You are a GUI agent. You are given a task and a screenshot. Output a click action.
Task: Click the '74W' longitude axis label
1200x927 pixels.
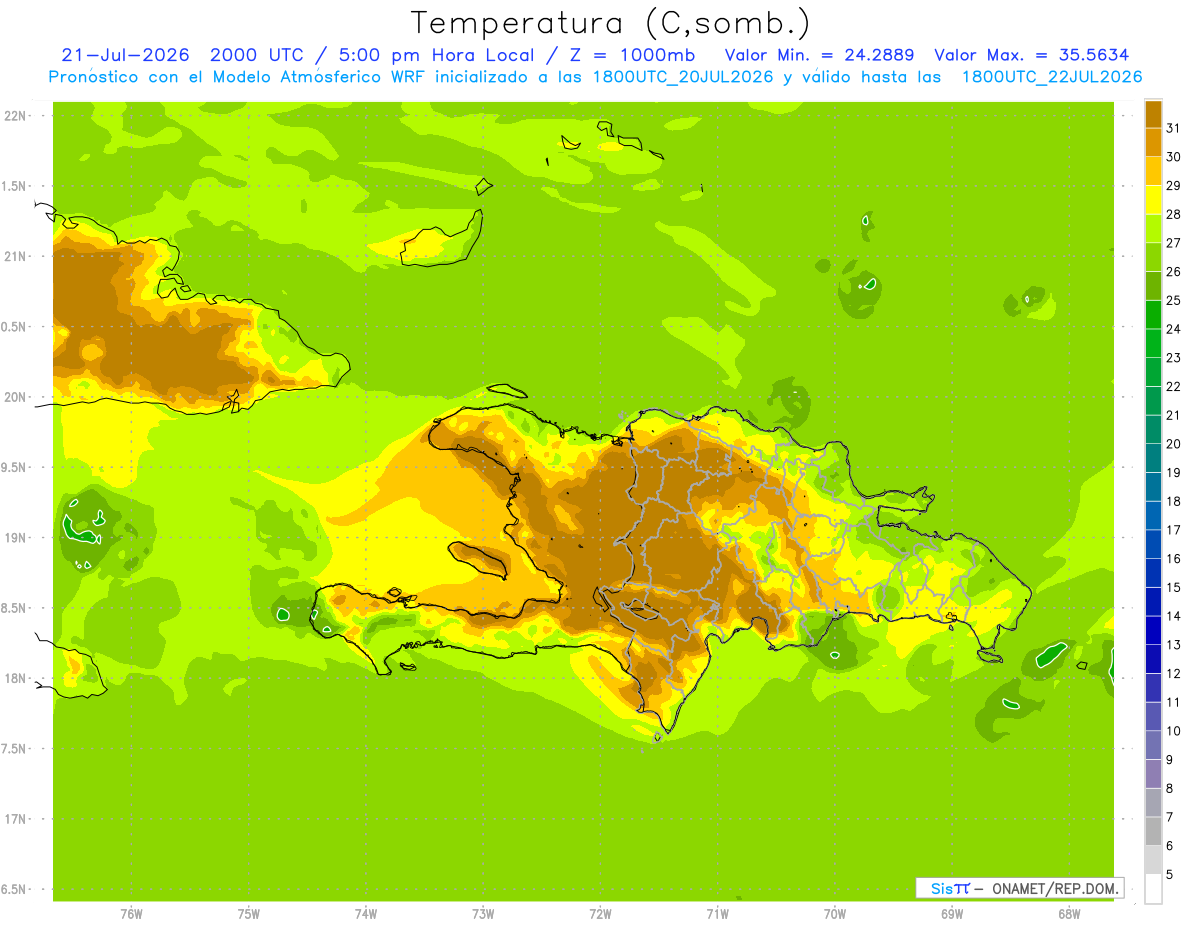click(x=366, y=914)
